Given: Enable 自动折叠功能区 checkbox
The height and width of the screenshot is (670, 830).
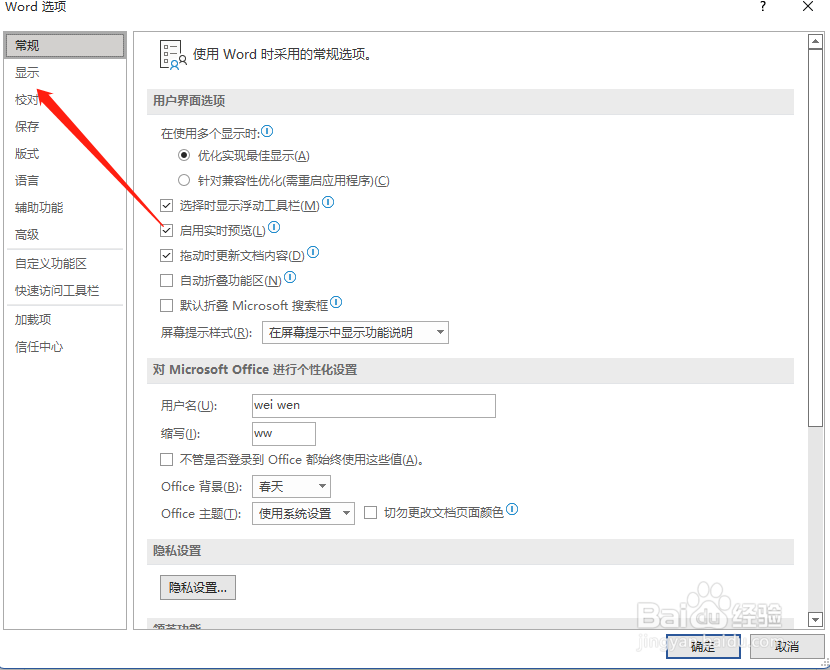Looking at the screenshot, I should [166, 280].
